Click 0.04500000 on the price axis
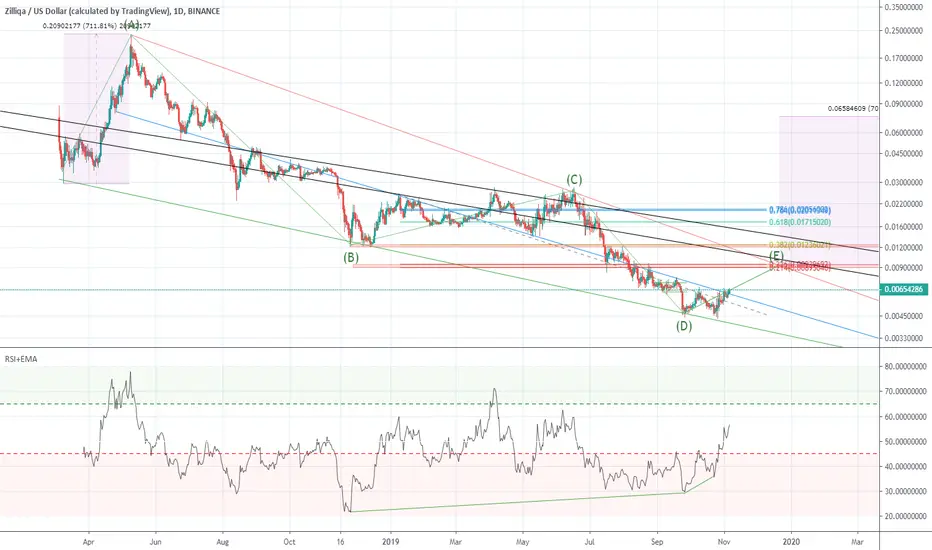932x550 pixels. 903,153
